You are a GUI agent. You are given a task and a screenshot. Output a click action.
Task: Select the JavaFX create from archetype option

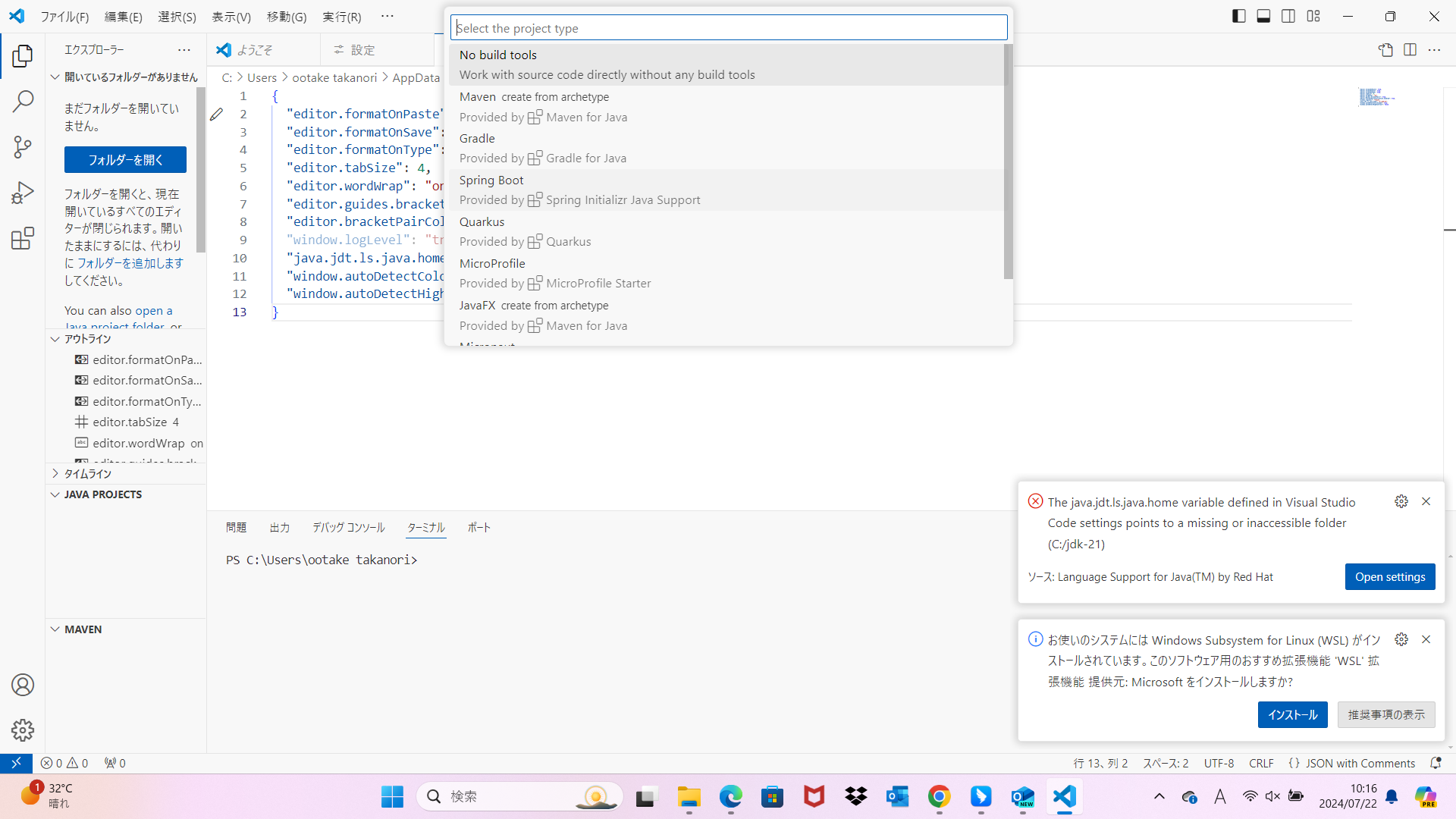pos(726,315)
